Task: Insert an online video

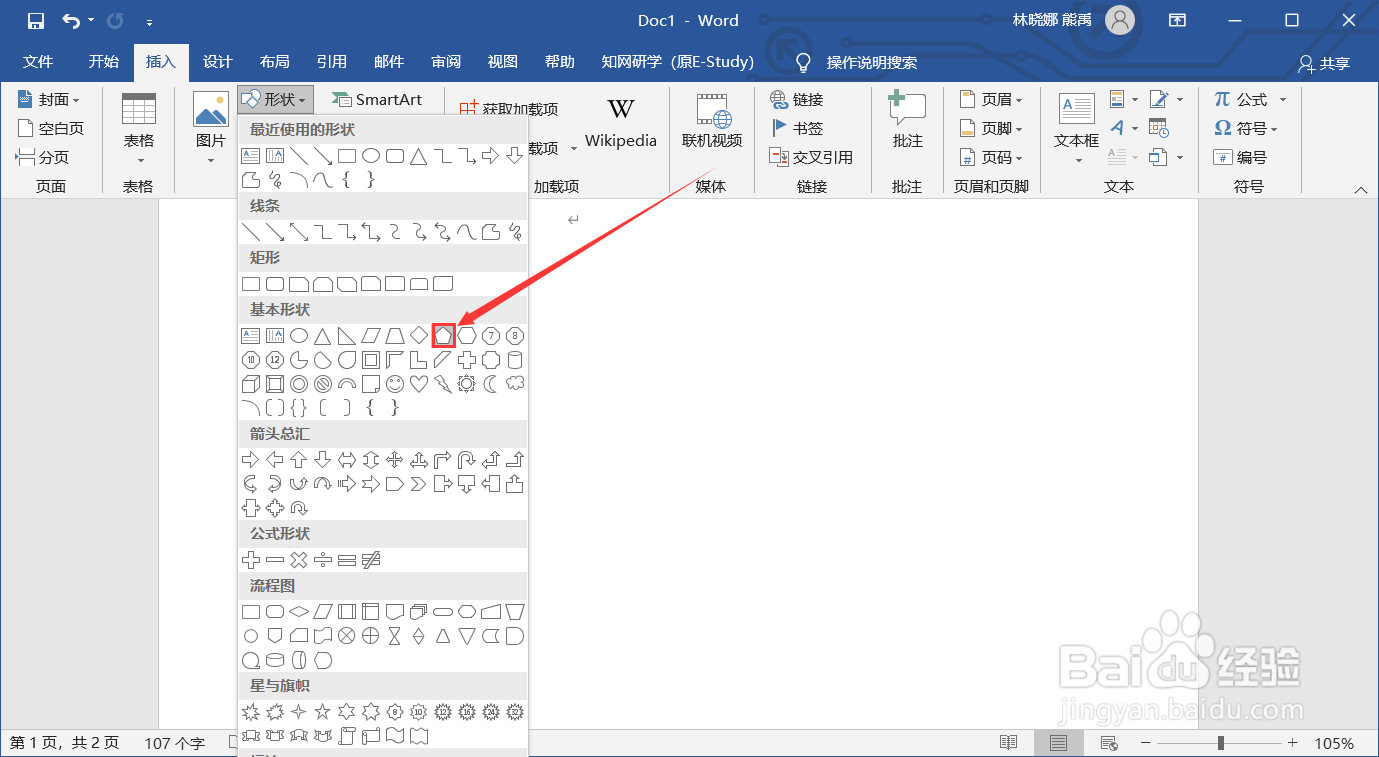Action: pyautogui.click(x=712, y=123)
